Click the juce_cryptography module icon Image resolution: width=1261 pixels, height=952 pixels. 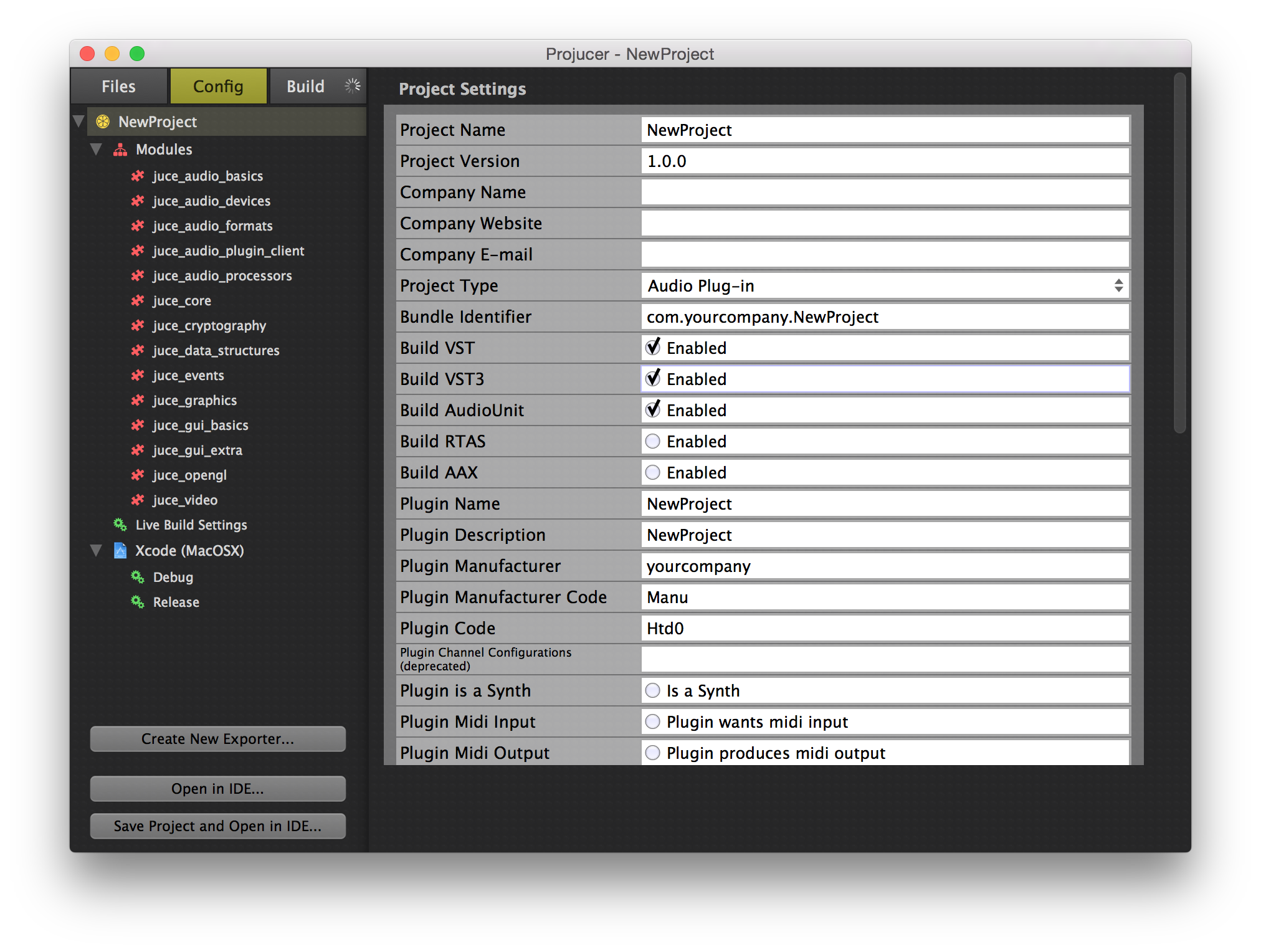coord(138,326)
